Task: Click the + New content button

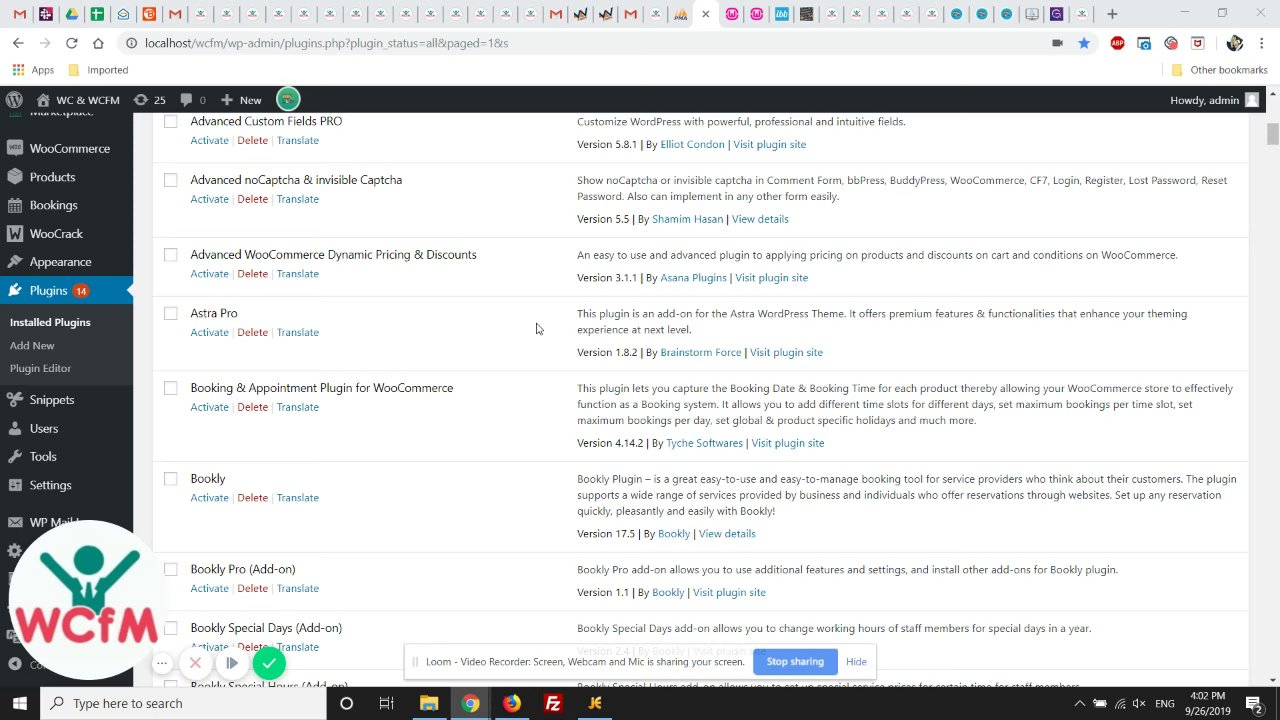Action: [x=241, y=100]
